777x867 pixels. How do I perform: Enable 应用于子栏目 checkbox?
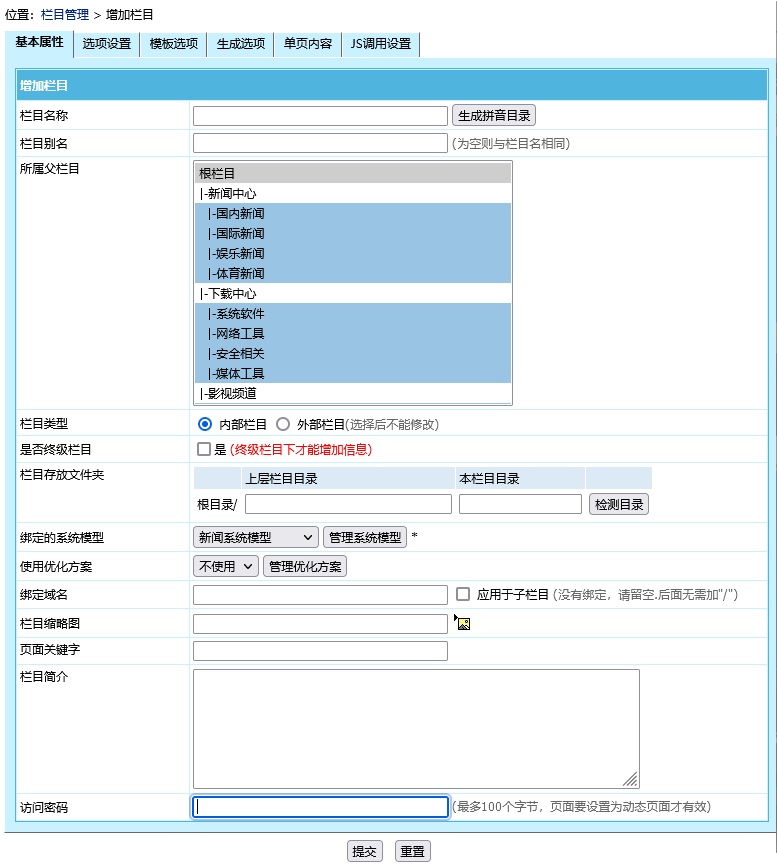pos(463,594)
